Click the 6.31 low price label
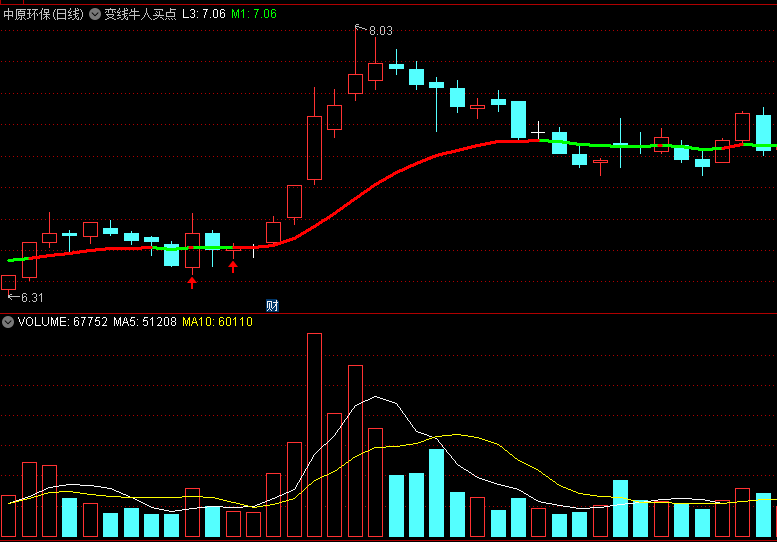Viewport: 777px width, 542px height. (32, 298)
